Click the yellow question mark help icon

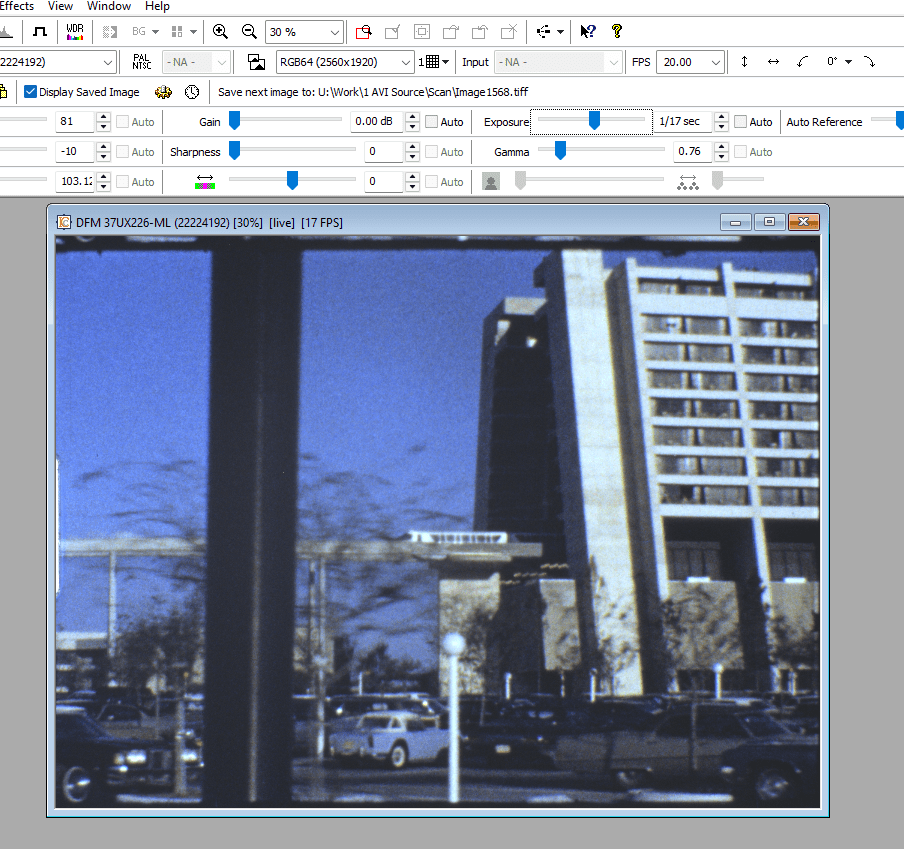[x=617, y=32]
